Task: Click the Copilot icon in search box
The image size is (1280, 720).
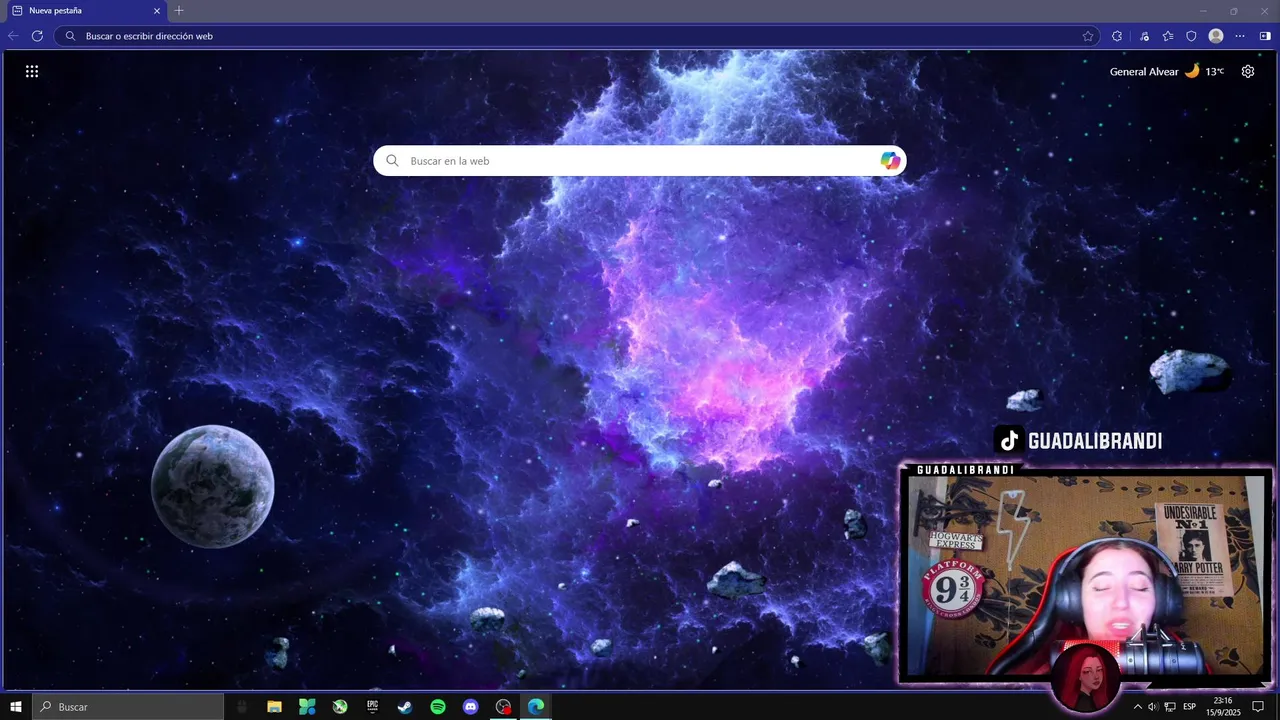Action: [x=890, y=161]
